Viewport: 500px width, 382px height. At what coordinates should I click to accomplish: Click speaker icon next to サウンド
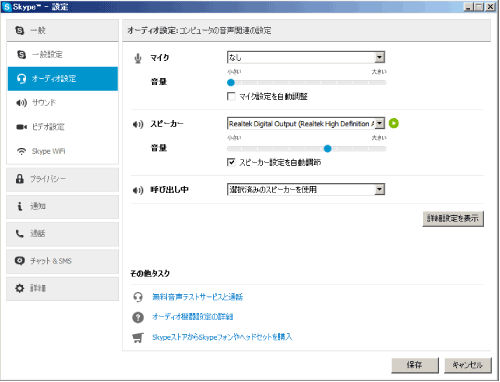21,103
